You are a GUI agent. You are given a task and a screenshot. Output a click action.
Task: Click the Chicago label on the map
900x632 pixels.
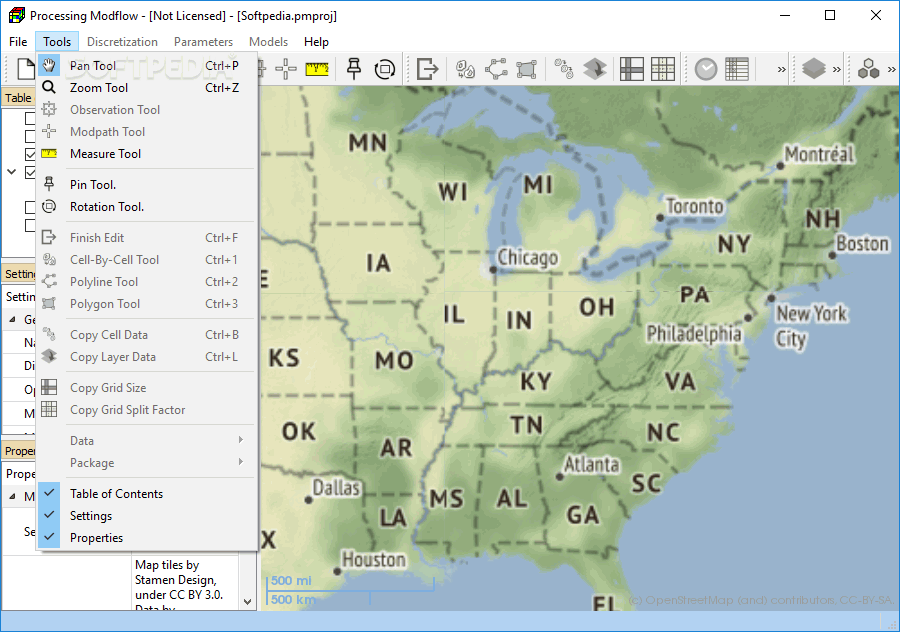[527, 258]
